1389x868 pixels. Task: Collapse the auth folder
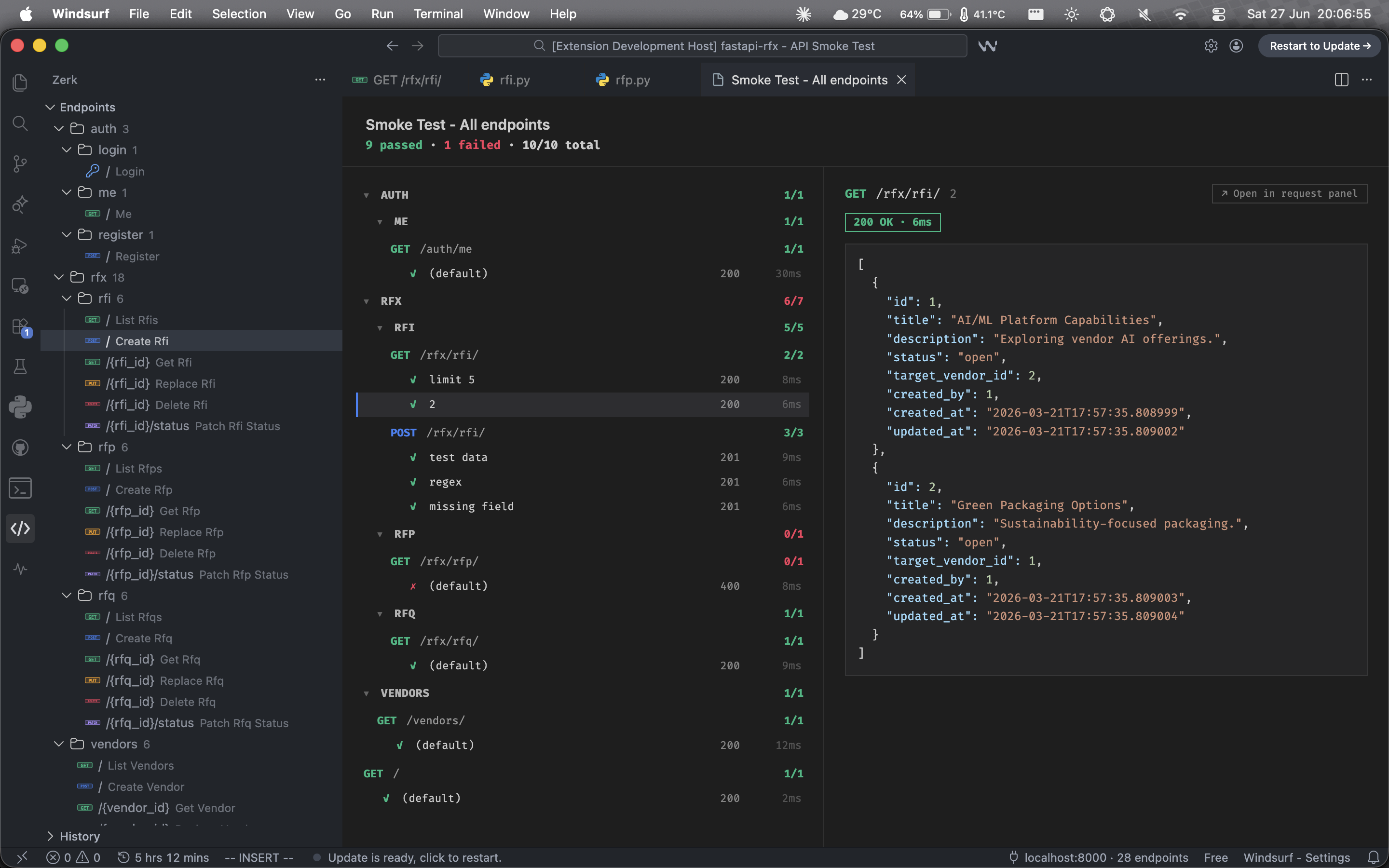point(58,129)
